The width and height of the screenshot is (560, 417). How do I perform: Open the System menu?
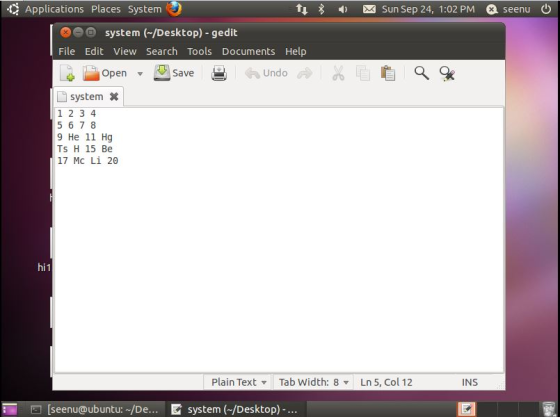click(x=145, y=9)
